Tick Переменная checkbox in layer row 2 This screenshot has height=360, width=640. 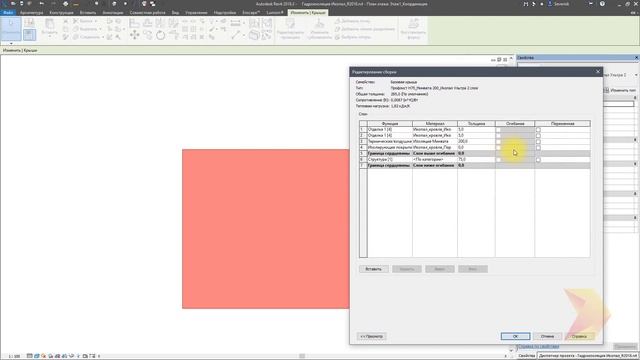pyautogui.click(x=538, y=136)
